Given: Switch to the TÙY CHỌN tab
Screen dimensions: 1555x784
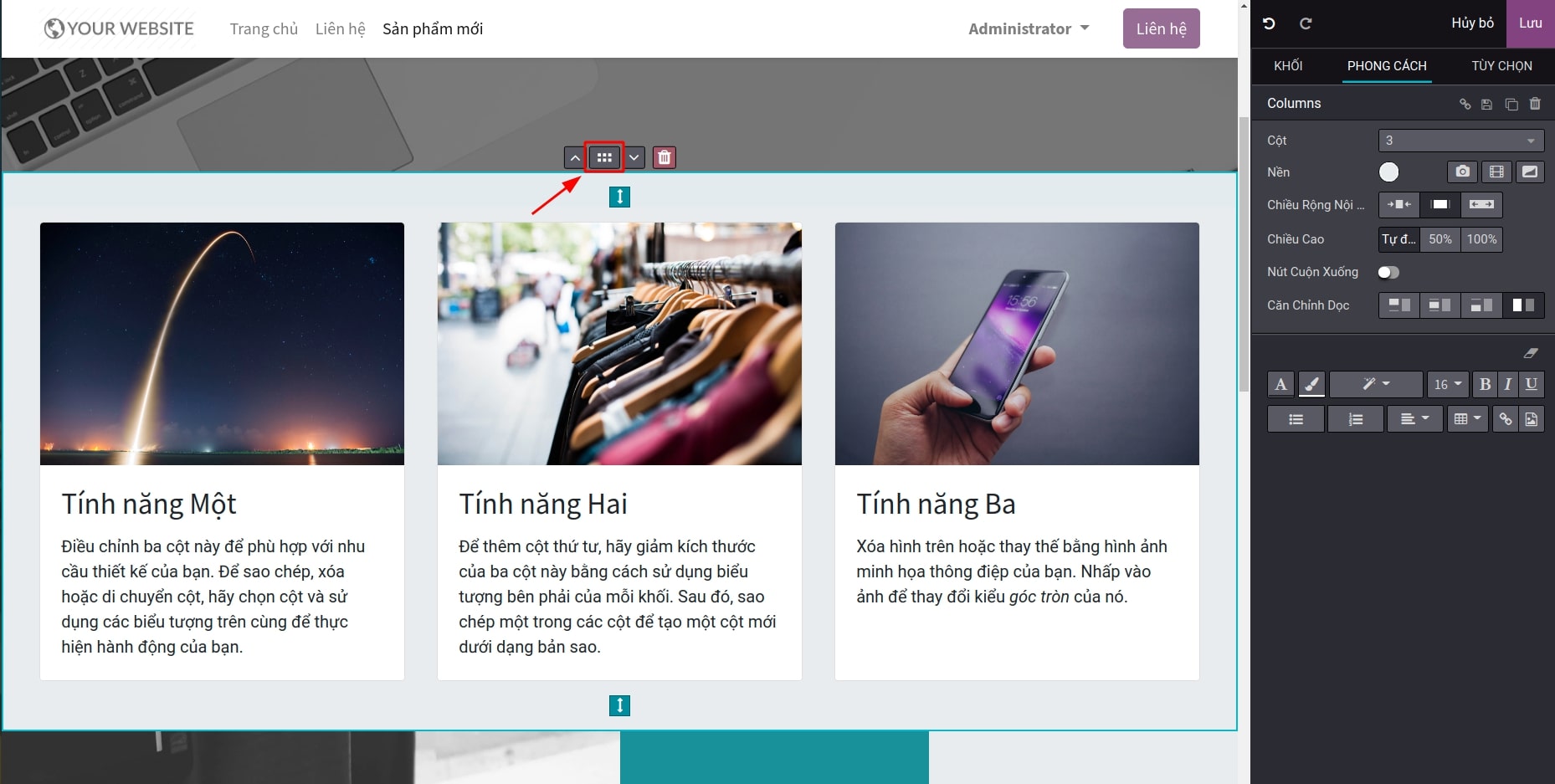Looking at the screenshot, I should point(1501,66).
